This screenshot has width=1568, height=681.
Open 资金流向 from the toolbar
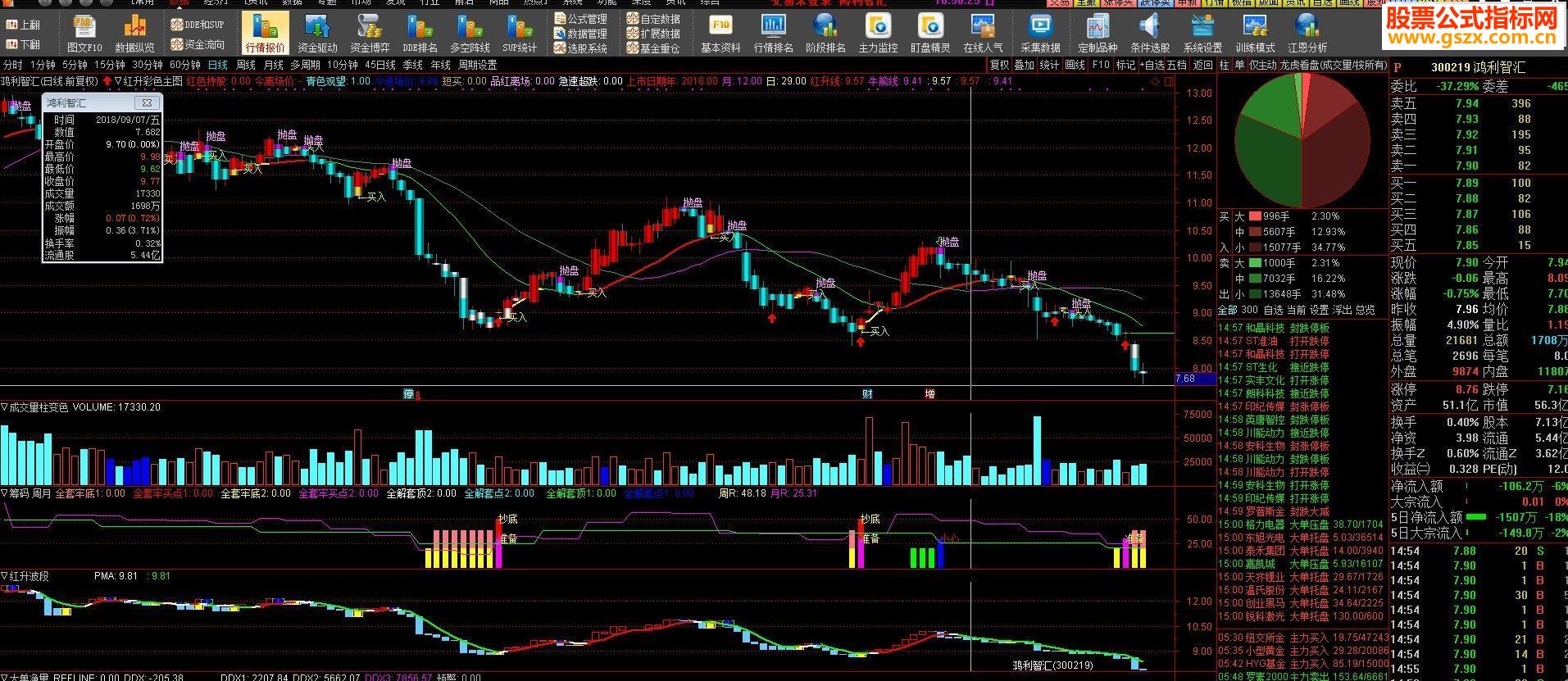pyautogui.click(x=197, y=44)
